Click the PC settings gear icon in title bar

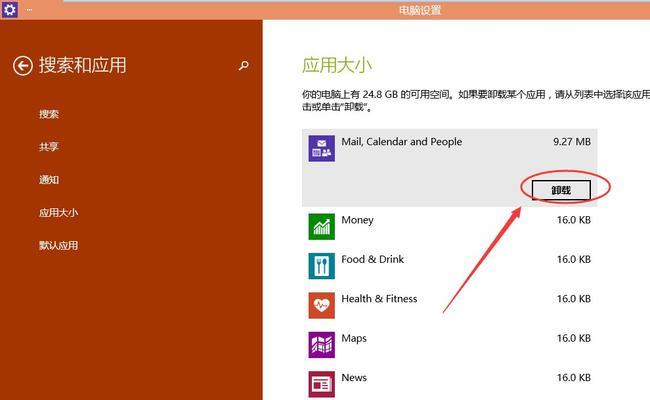(x=10, y=9)
